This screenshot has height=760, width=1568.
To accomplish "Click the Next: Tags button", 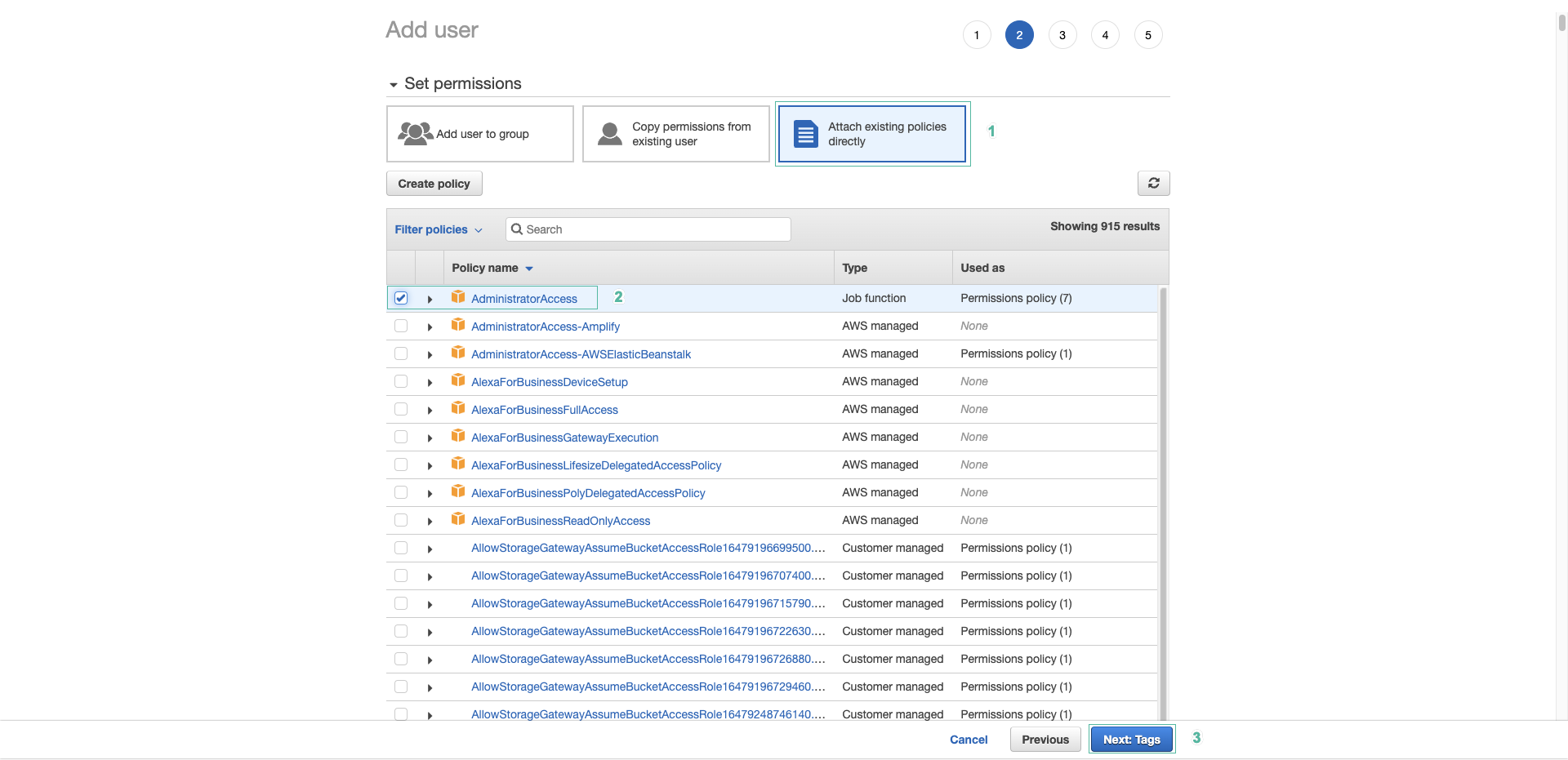I will point(1132,740).
